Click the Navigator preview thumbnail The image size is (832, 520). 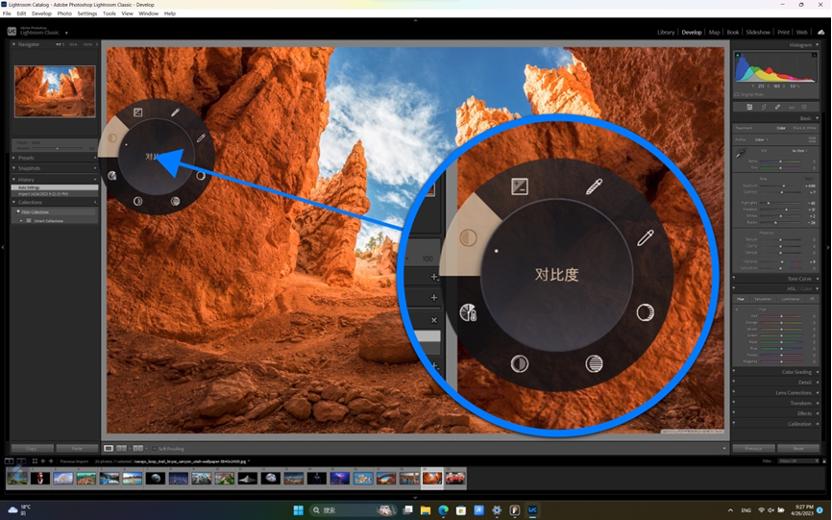coord(55,91)
